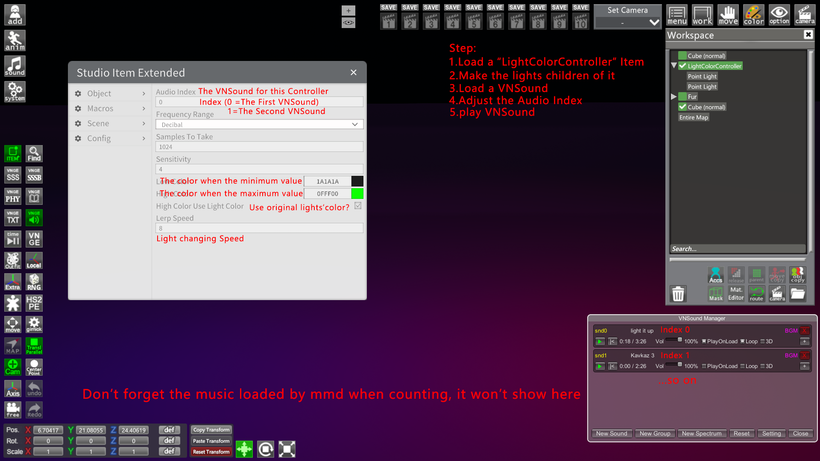The height and width of the screenshot is (461, 820).
Task: Click the green high color swatch
Action: pos(357,193)
